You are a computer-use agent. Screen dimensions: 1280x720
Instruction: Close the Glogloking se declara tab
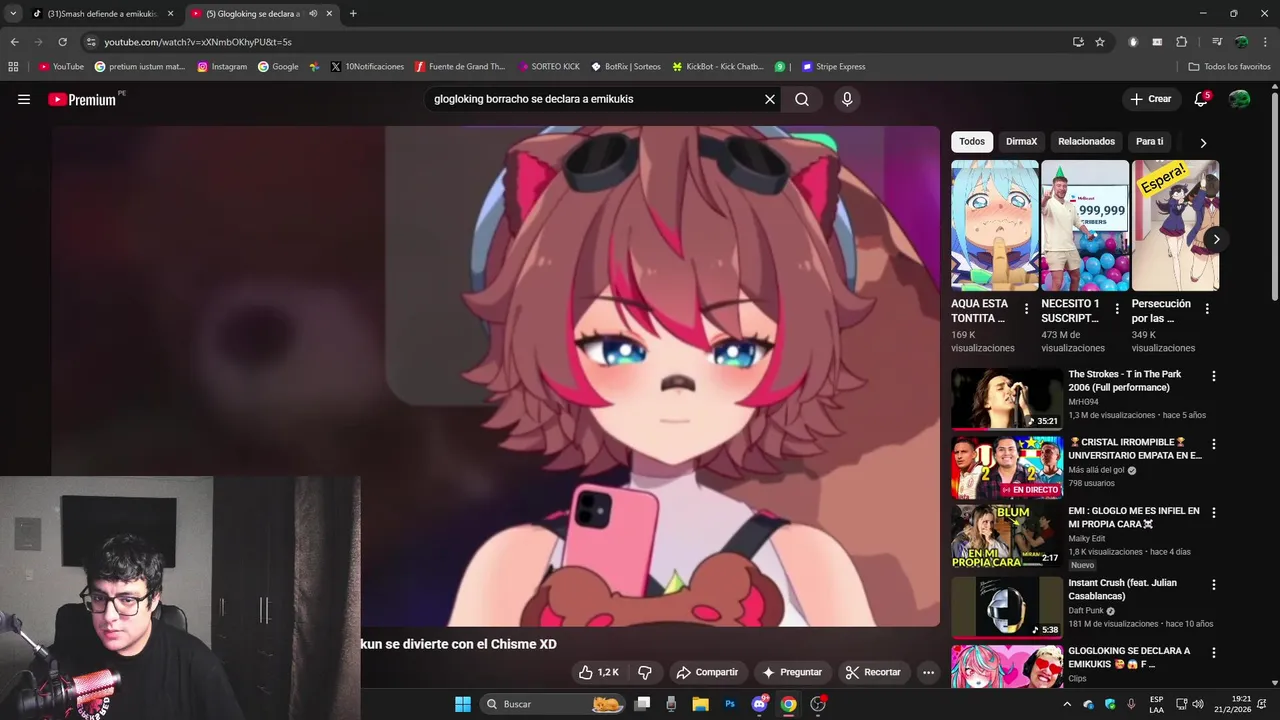coord(329,14)
